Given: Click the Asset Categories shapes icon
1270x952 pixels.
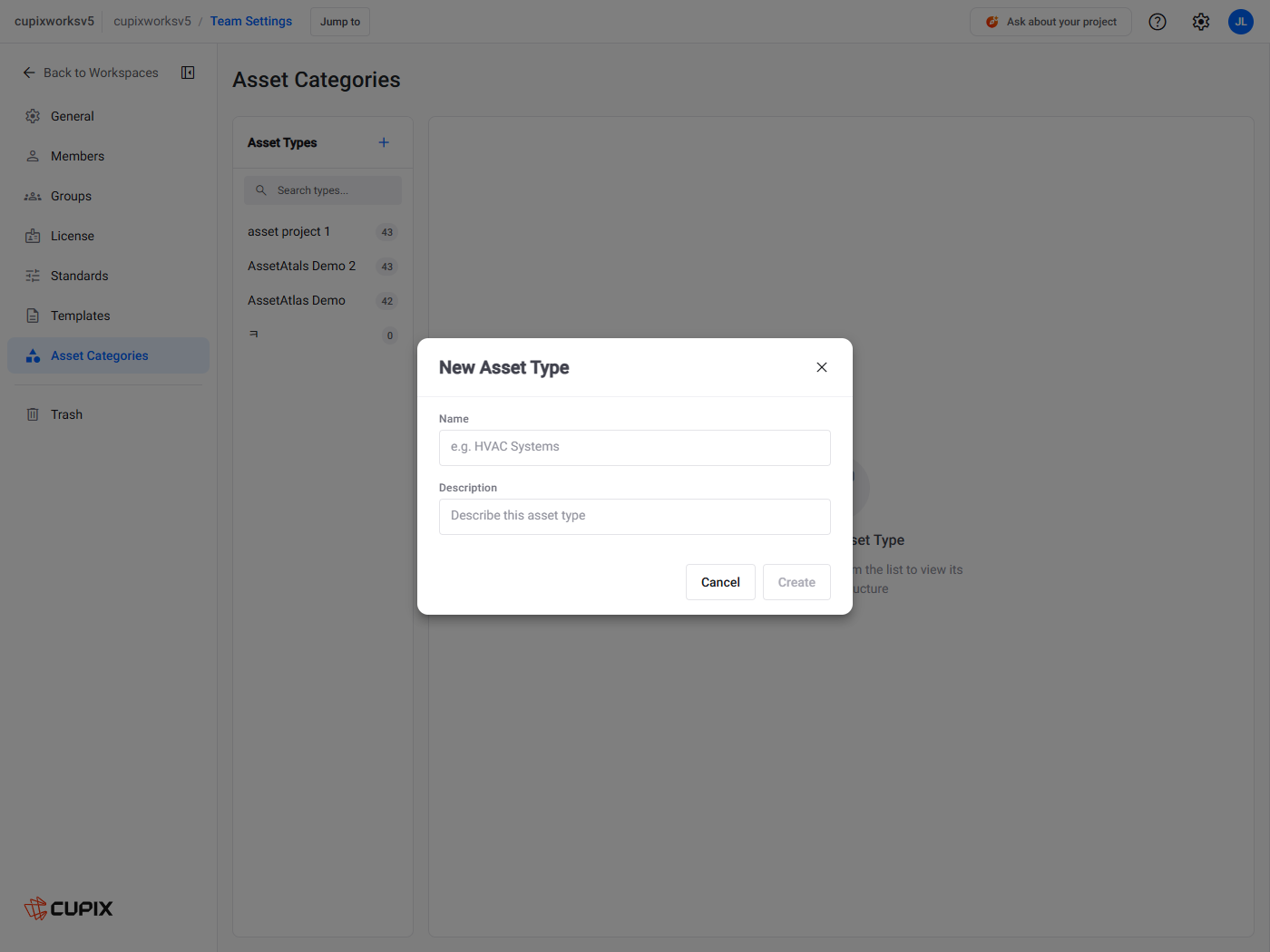Looking at the screenshot, I should click(x=33, y=355).
